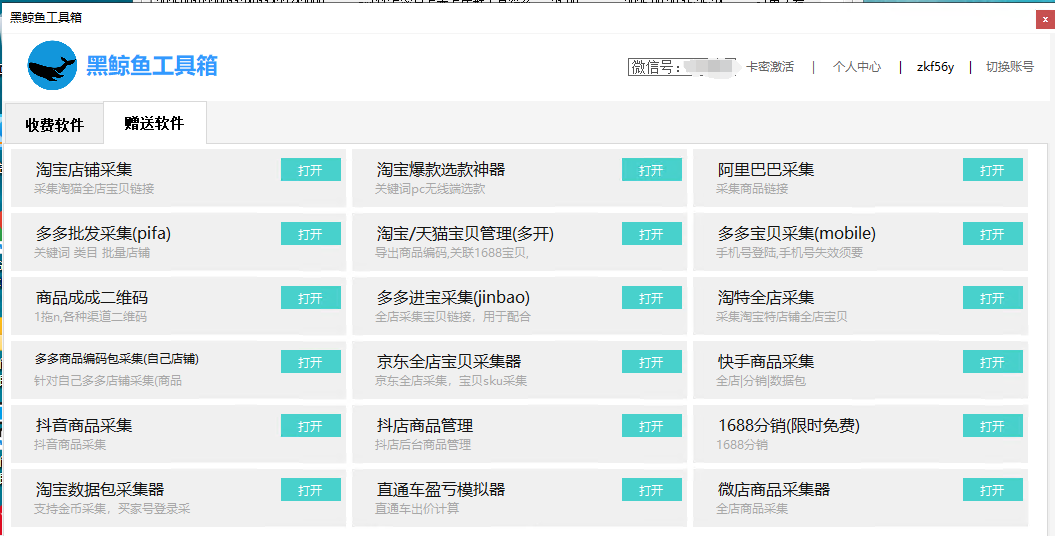Click the 抖店商品管理 title
This screenshot has width=1055, height=536.
[x=425, y=425]
